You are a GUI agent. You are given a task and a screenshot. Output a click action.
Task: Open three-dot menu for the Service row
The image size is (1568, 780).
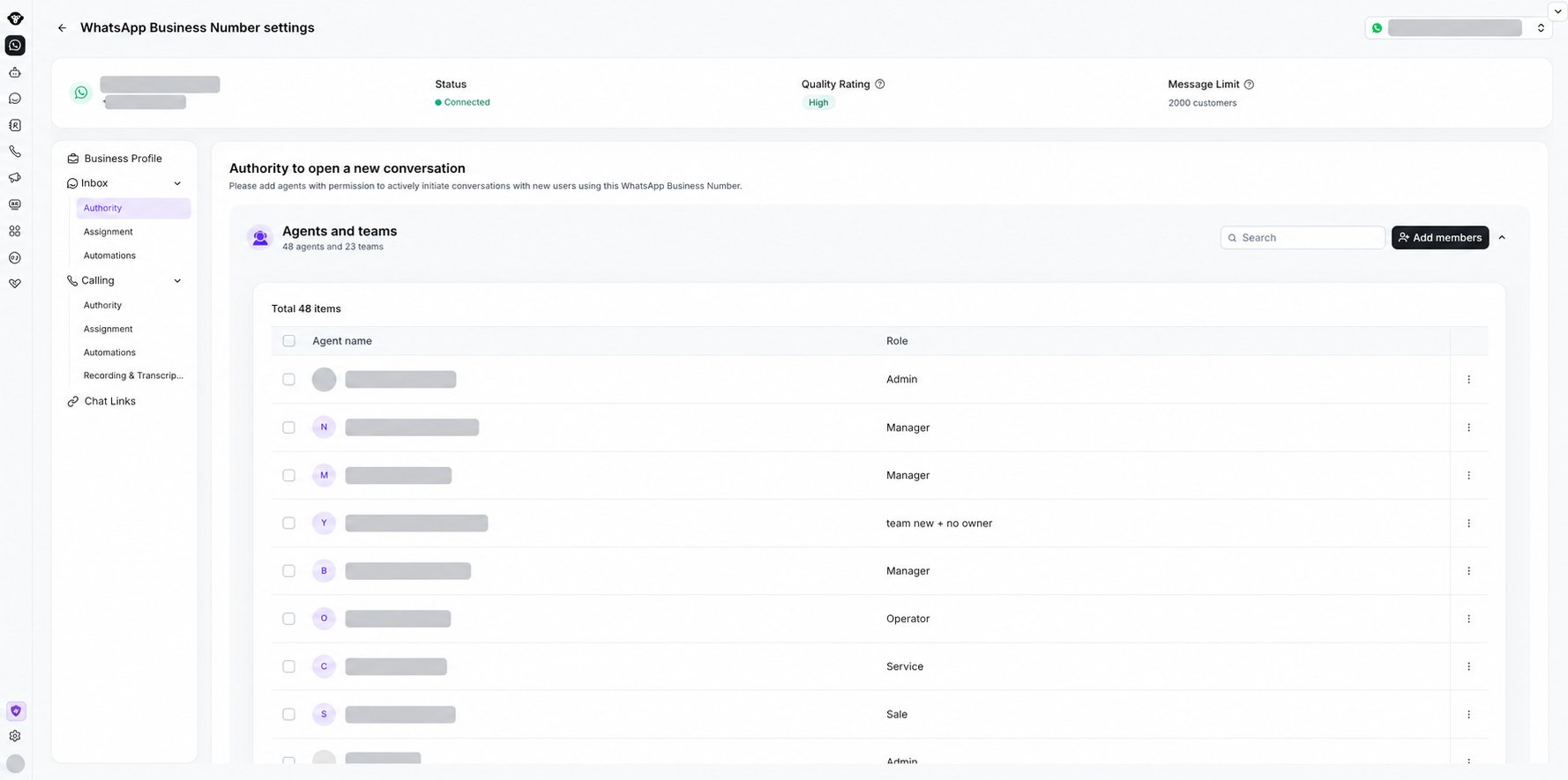coord(1468,666)
